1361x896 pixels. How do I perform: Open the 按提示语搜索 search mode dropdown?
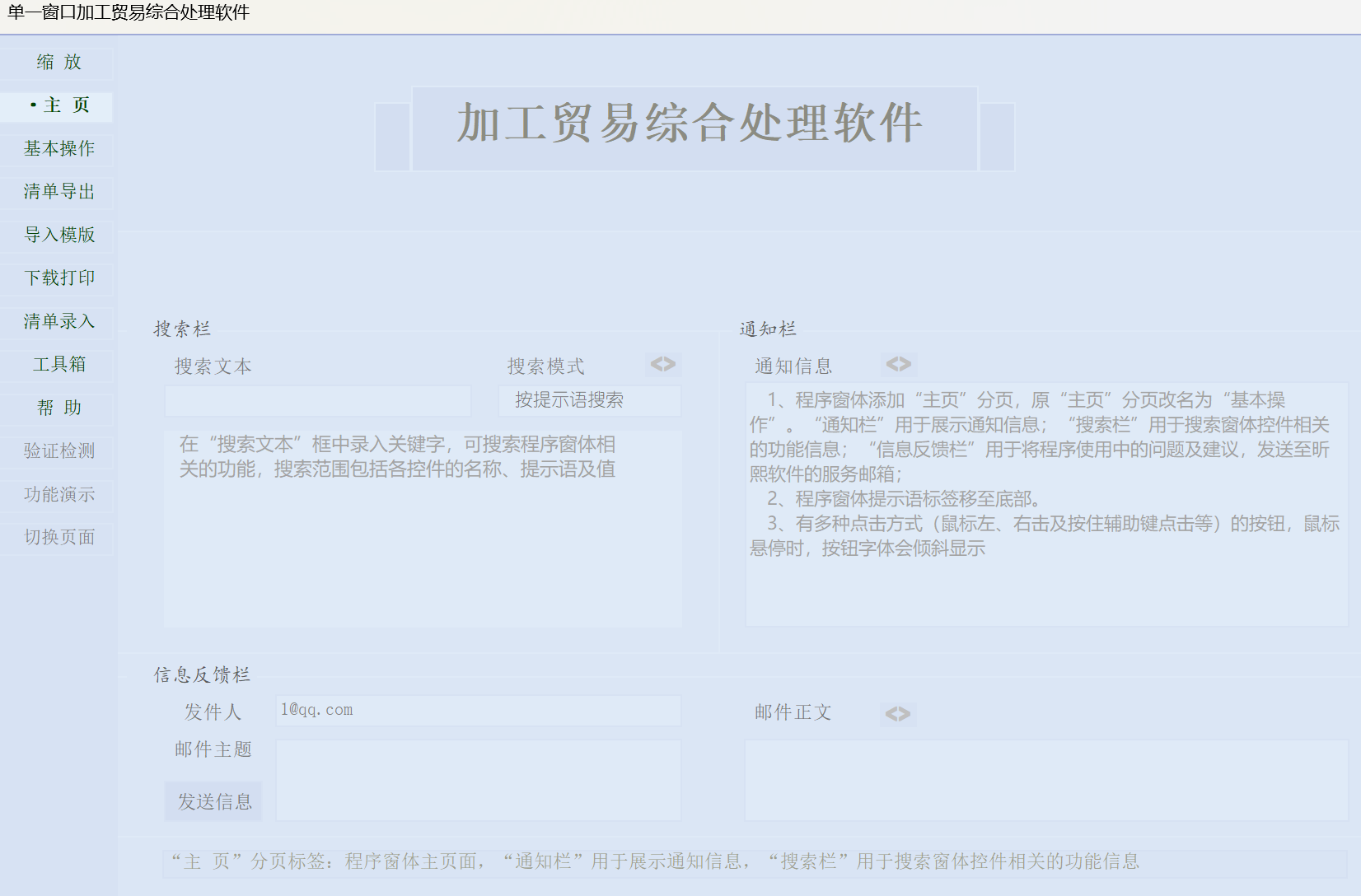pos(589,401)
